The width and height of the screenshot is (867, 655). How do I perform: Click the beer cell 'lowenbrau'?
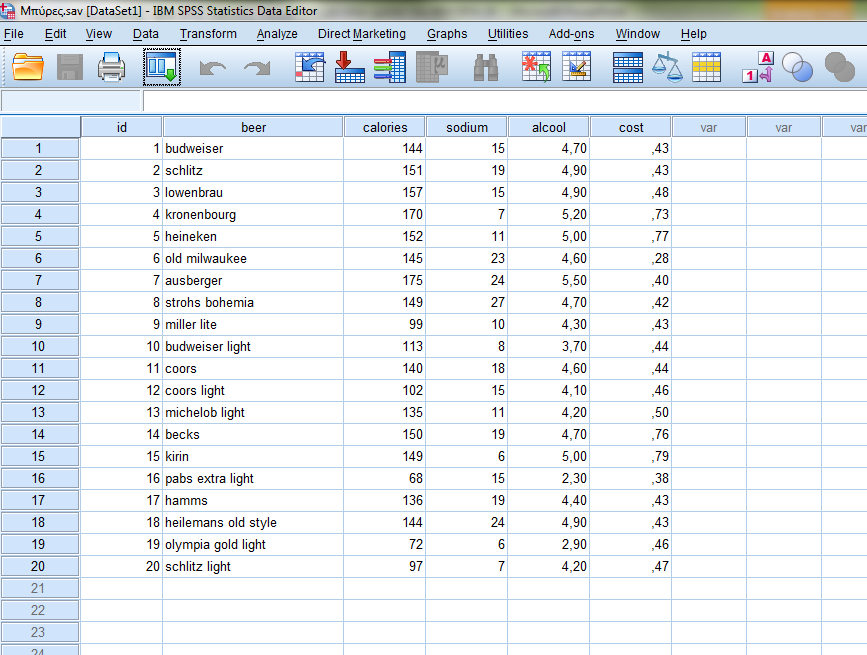click(x=253, y=192)
